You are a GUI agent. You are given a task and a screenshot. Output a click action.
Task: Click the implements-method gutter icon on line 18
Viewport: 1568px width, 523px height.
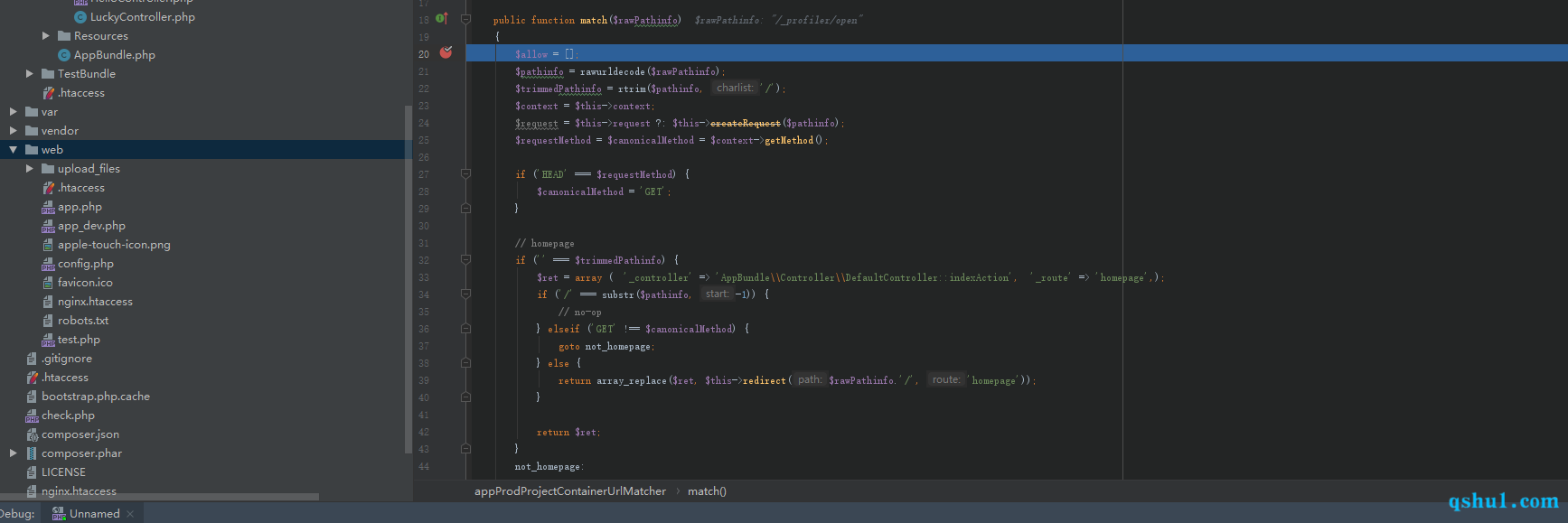click(x=442, y=19)
